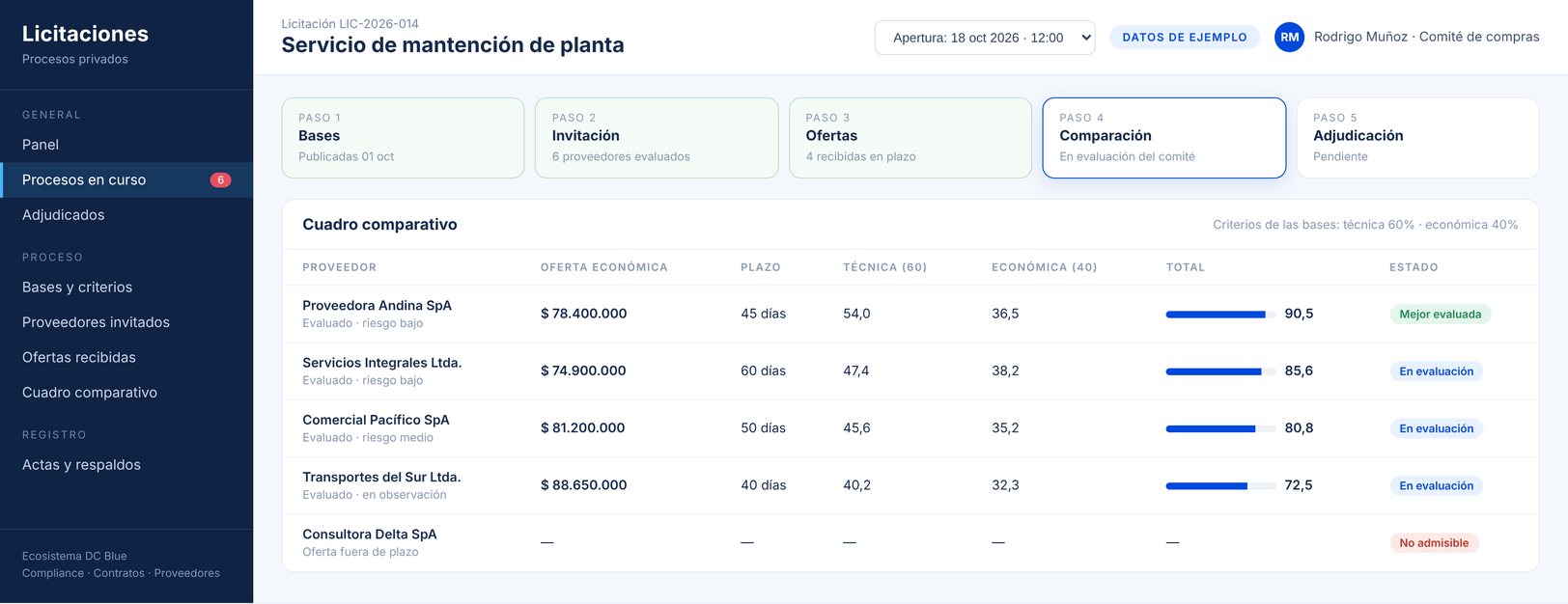Click the TOTAL column header
1568x604 pixels.
pyautogui.click(x=1185, y=267)
